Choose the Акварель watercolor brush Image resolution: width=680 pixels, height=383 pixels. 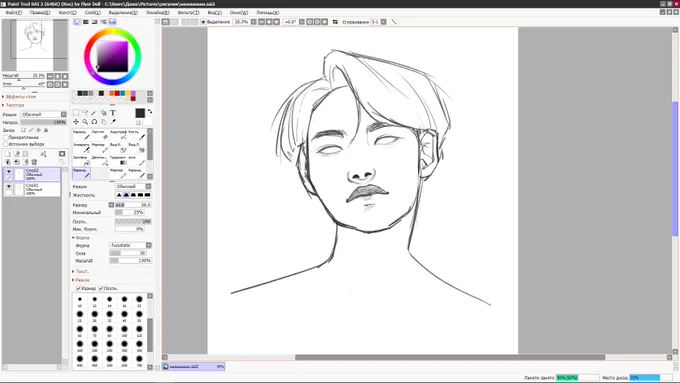[x=81, y=147]
